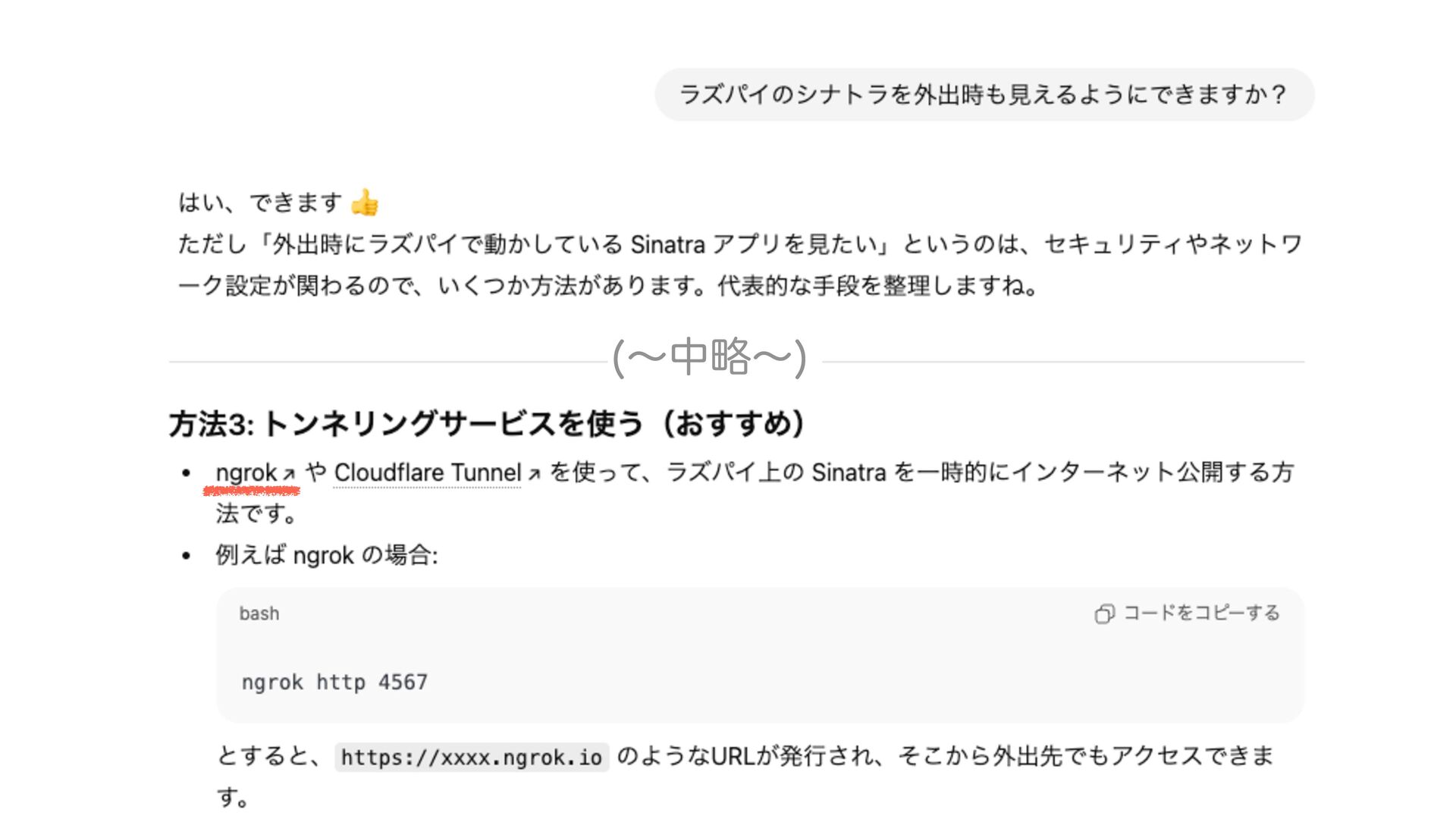Click the bash language label
Screen dimensions: 1456x819
(259, 613)
